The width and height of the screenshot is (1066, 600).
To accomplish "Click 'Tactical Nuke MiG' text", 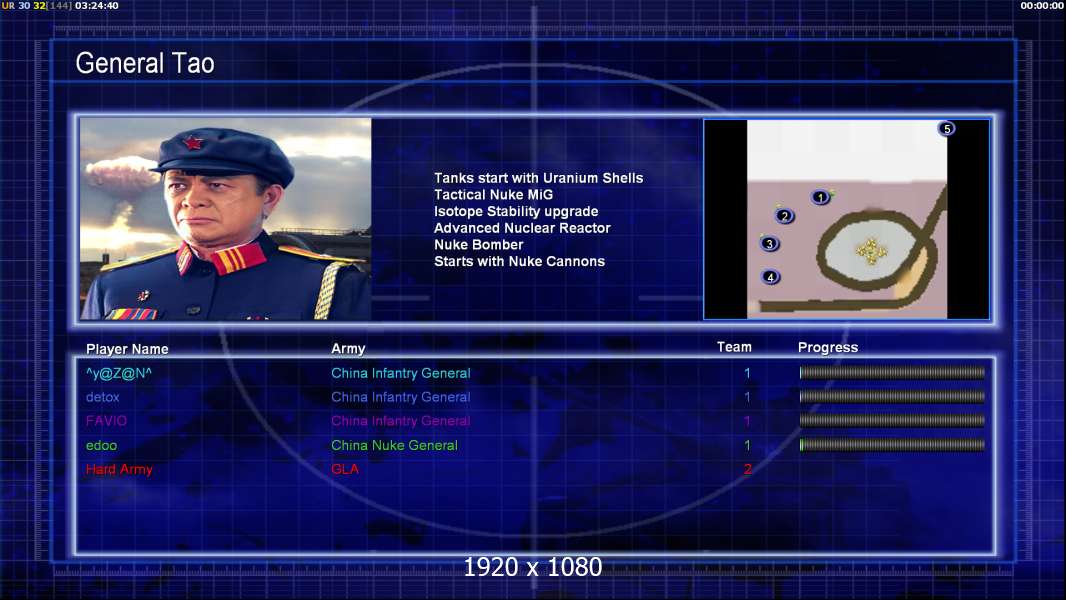I will (494, 194).
